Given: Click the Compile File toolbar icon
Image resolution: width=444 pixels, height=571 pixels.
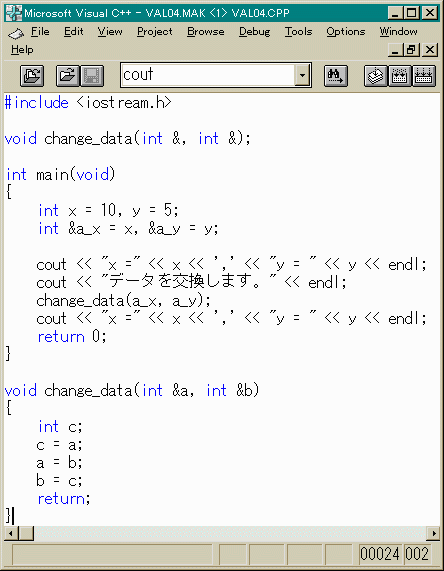Looking at the screenshot, I should (x=376, y=76).
